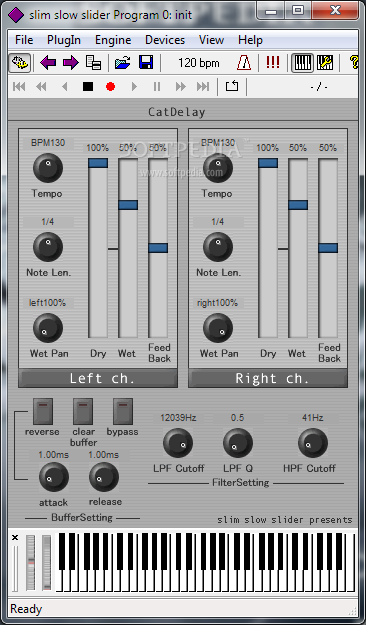Screen dimensions: 366x625
Task: Click the Right ch. panel label
Action: [x=268, y=378]
